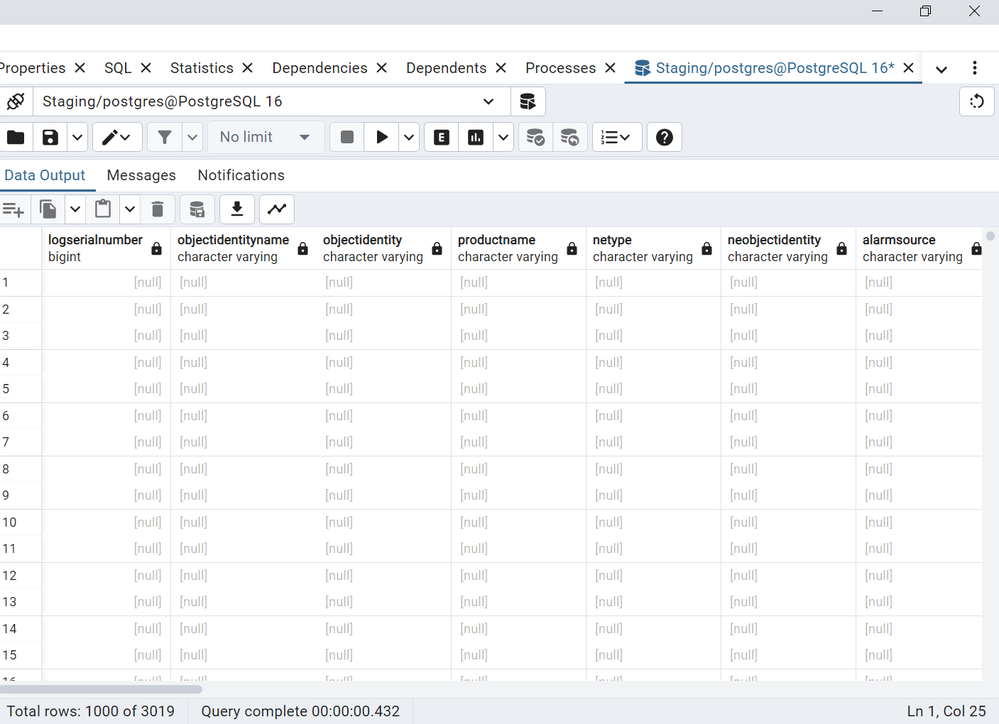Open the graph visualiser icon
Viewport: 999px width, 724px height.
coord(276,209)
